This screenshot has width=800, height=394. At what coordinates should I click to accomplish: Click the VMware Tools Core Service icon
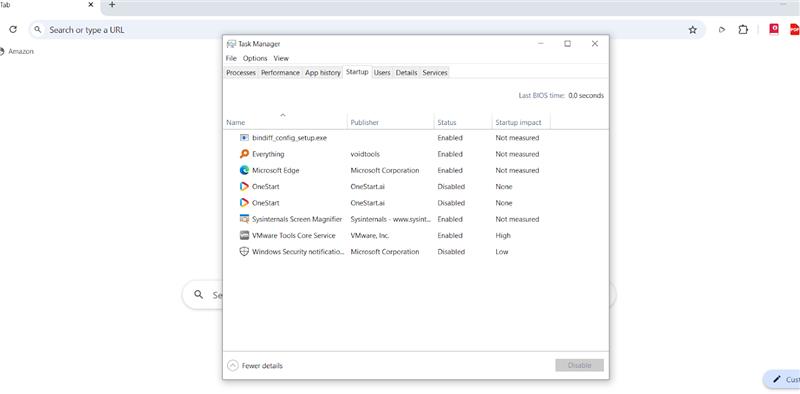tap(244, 236)
